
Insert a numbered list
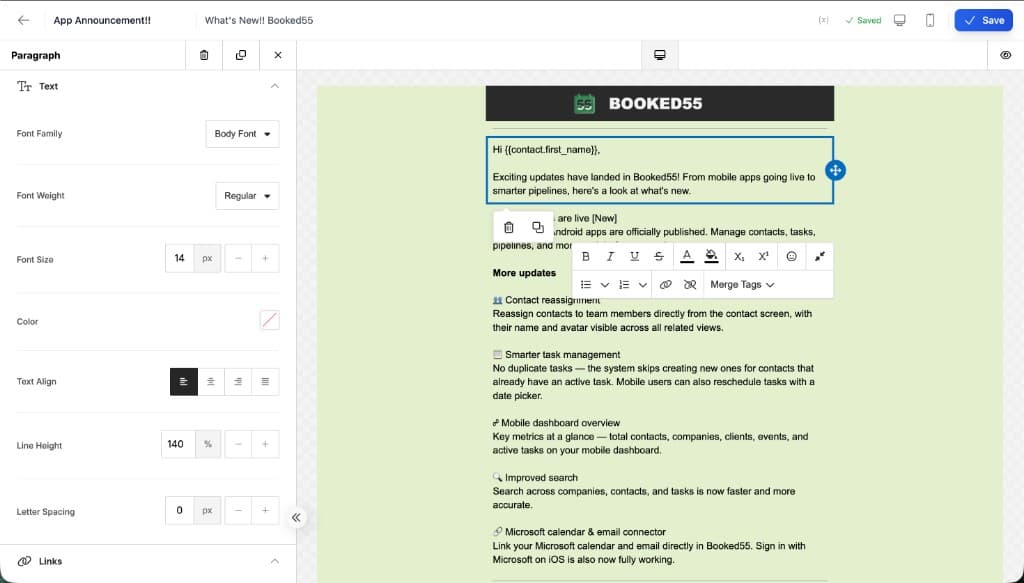[624, 285]
